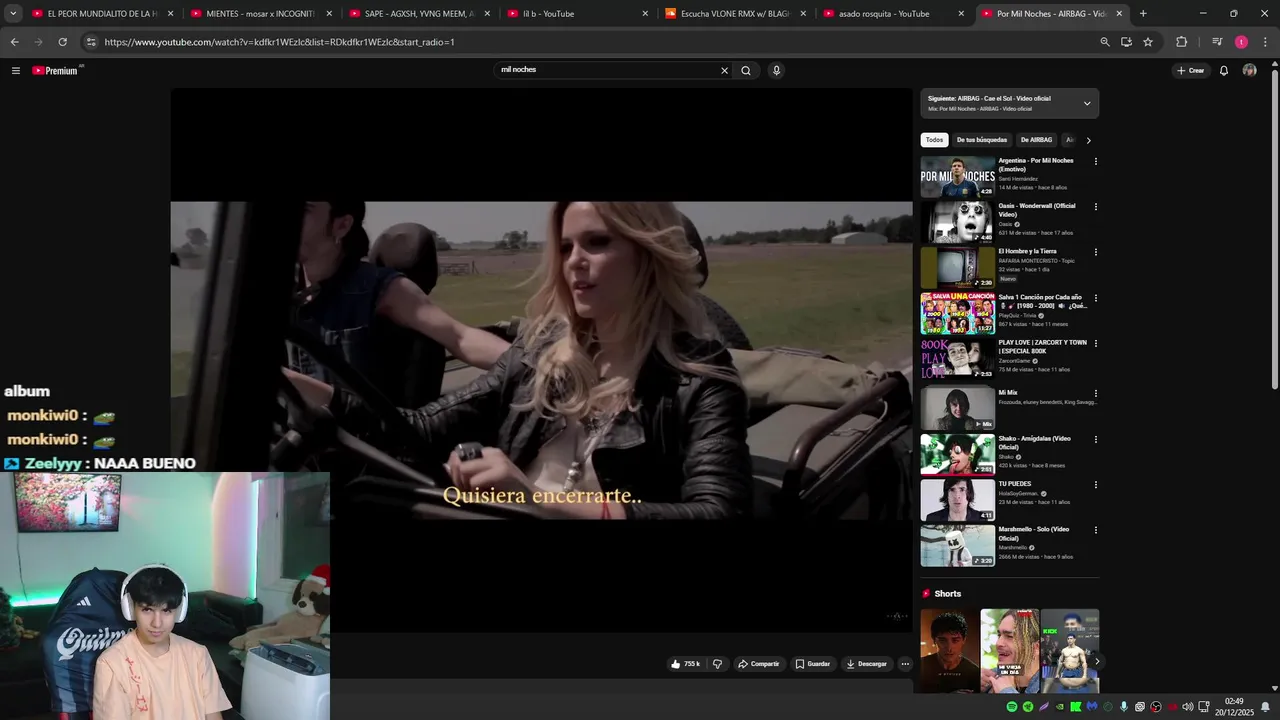Open options for Oasis - Wonderwall video
Screen dimensions: 1280x720
1095,207
